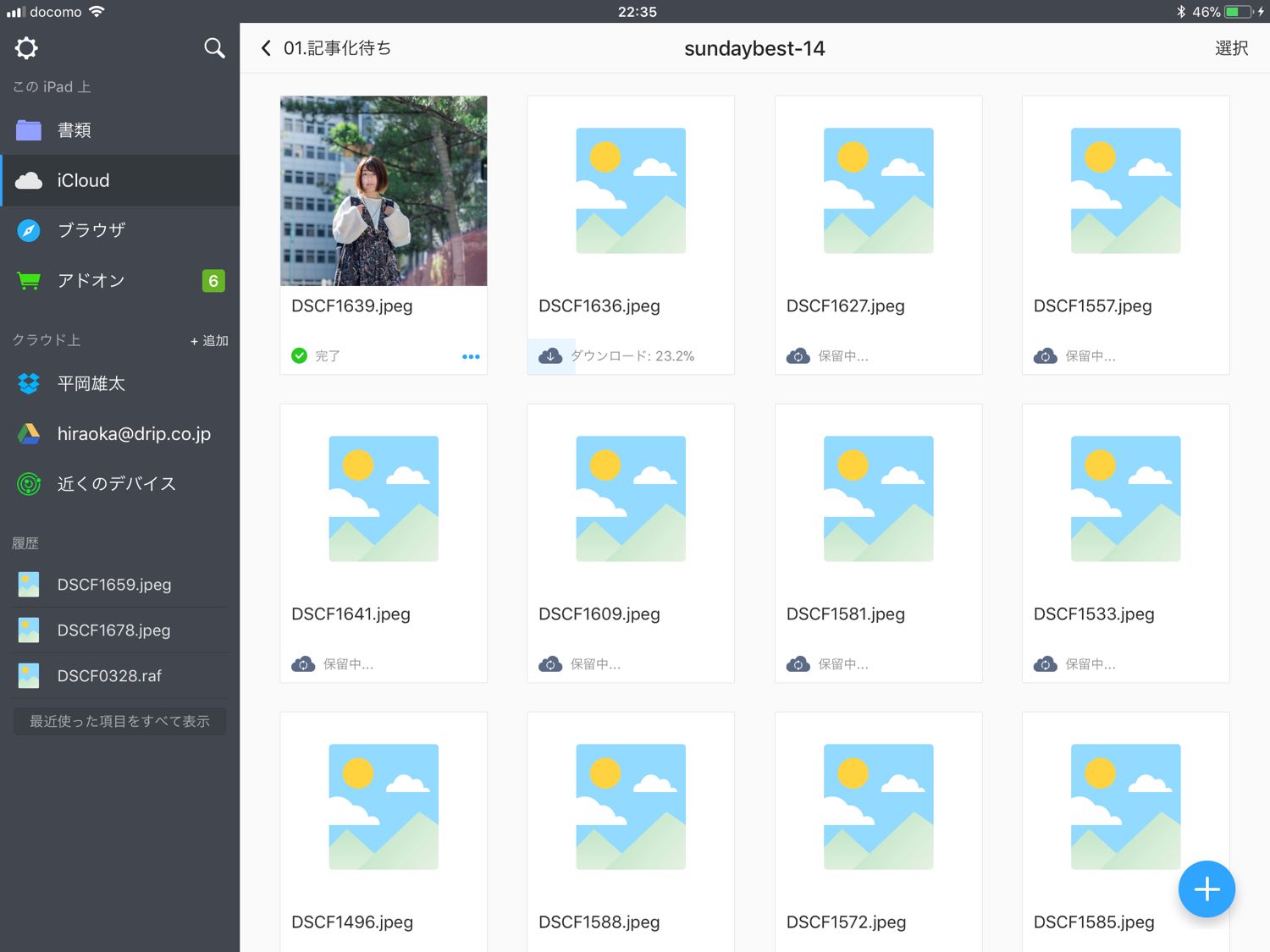1270x952 pixels.
Task: Open DSCF1659.jpeg from history list
Action: coord(114,585)
